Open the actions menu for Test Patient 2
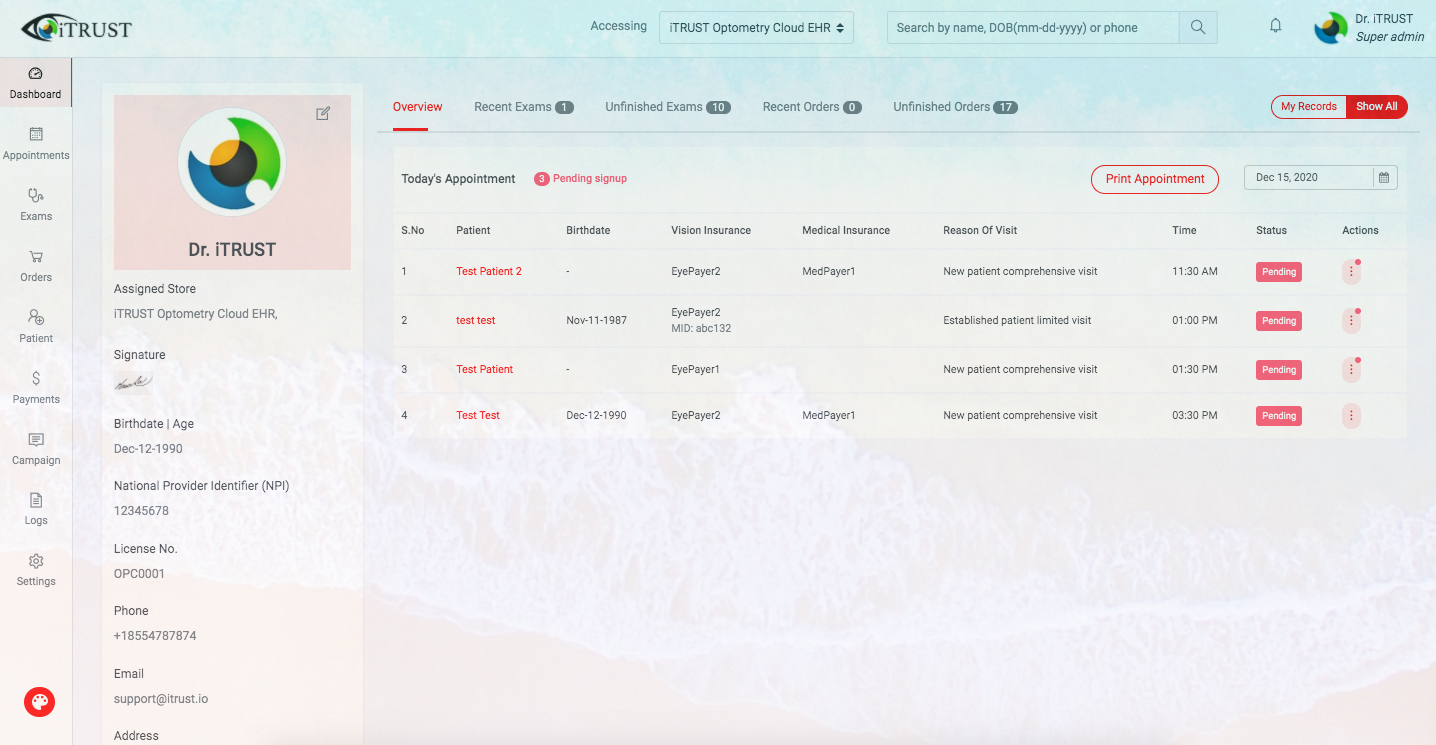The width and height of the screenshot is (1436, 745). tap(1351, 270)
